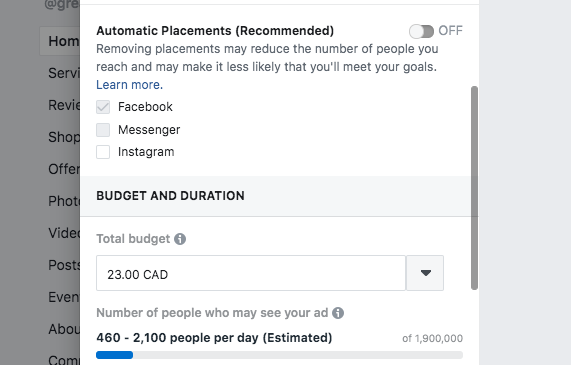Open the Learn more link
Screen dimensions: 571x365
130,85
